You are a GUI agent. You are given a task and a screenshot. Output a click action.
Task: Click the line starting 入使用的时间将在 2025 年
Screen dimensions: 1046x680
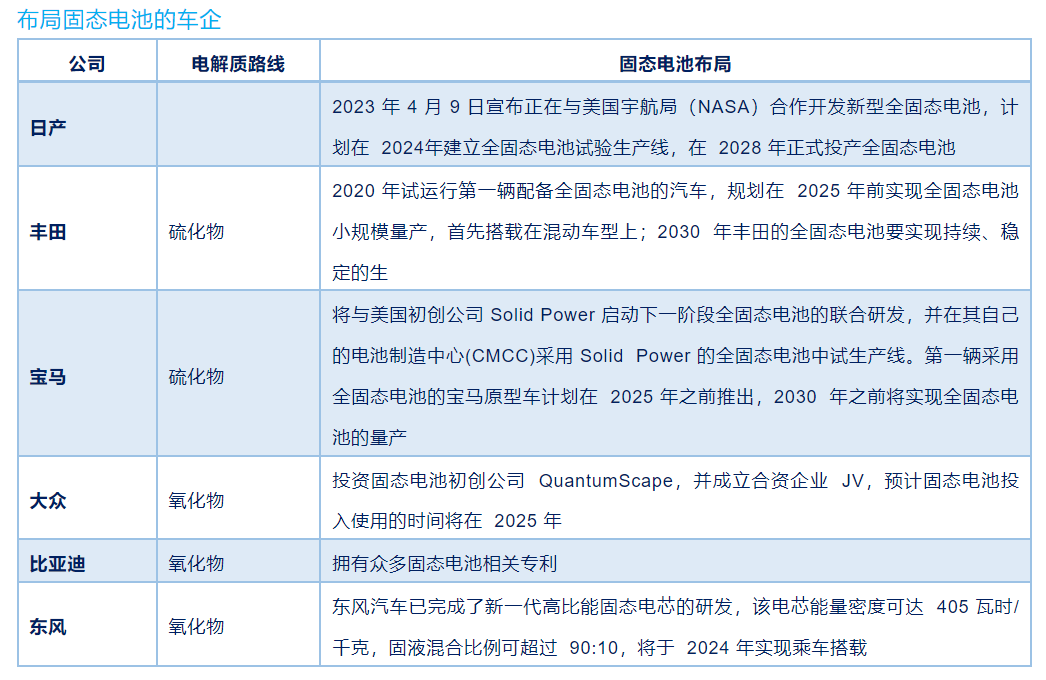pos(447,521)
